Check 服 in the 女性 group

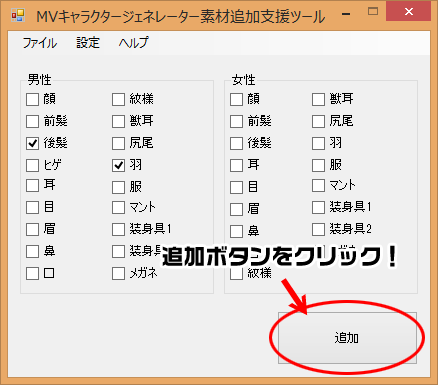point(318,165)
